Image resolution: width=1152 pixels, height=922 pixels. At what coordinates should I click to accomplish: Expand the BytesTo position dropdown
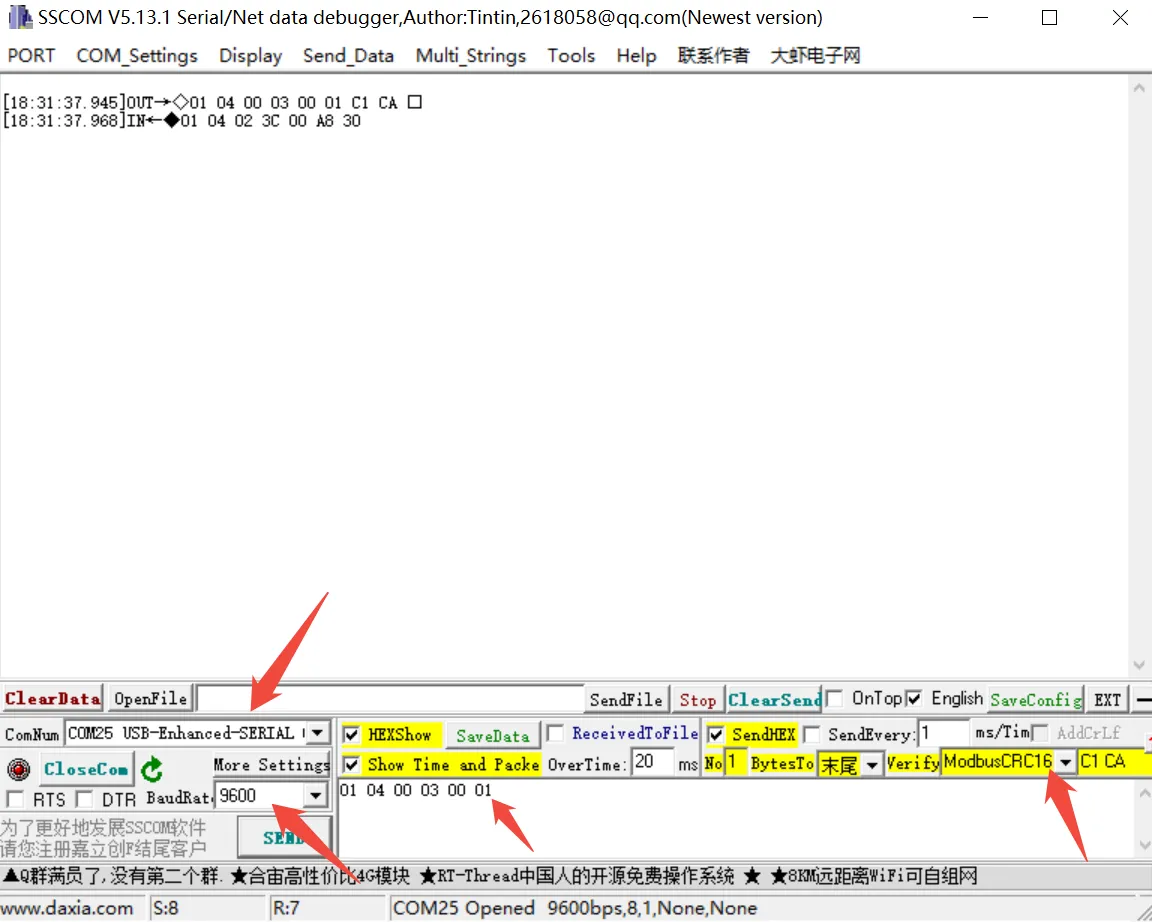pyautogui.click(x=868, y=764)
